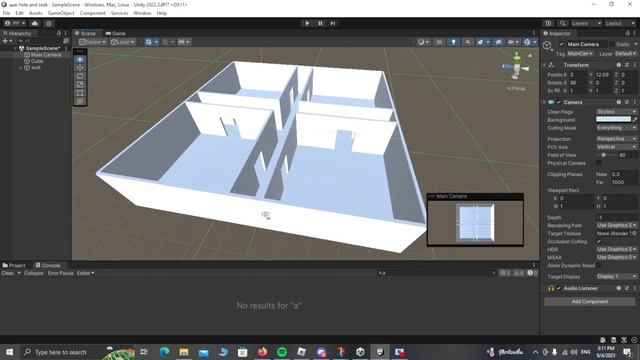
Task: Toggle 2D view mode in scene
Action: click(439, 42)
